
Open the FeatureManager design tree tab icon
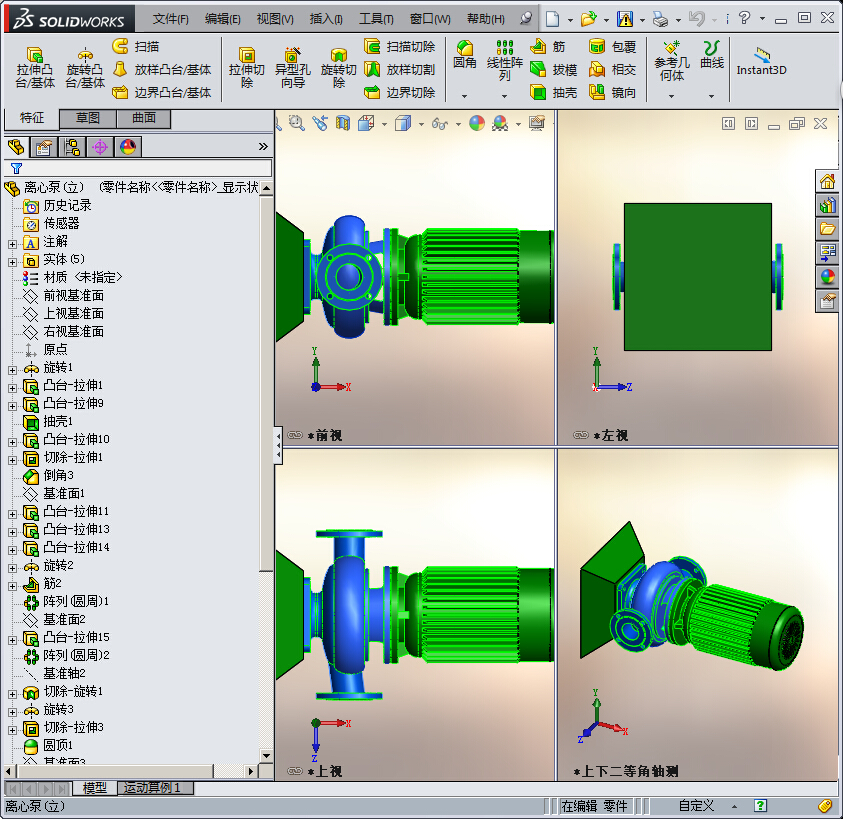(16, 147)
